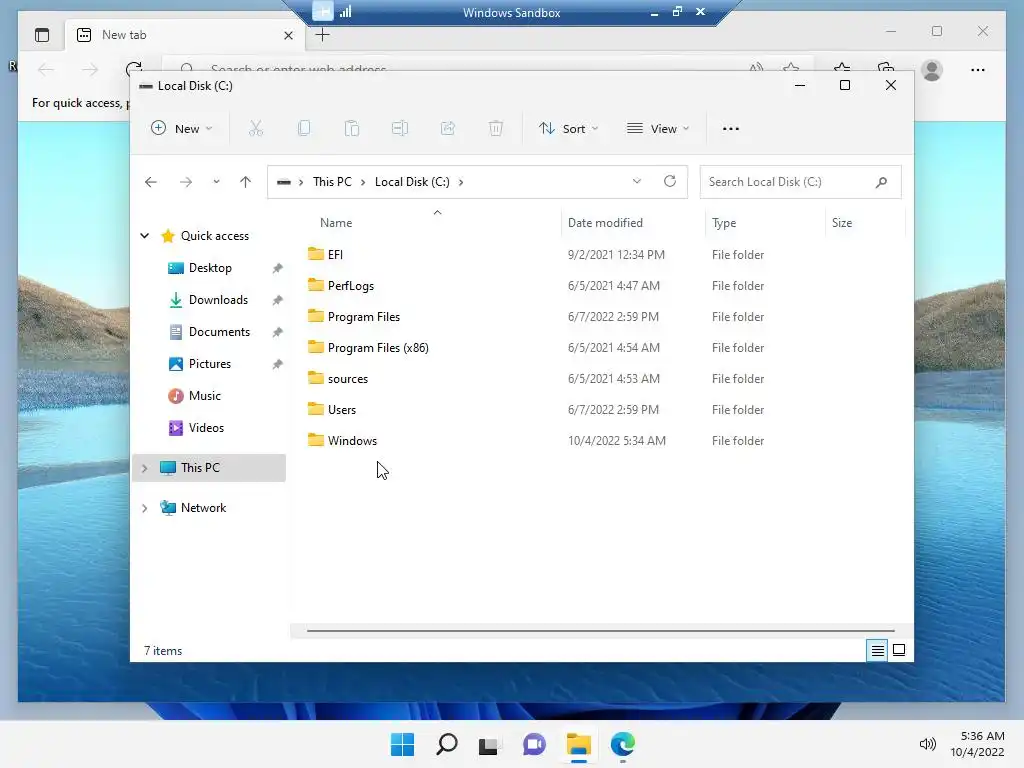Click the search magnifier in Explorer search box
The image size is (1024, 768).
tap(882, 182)
